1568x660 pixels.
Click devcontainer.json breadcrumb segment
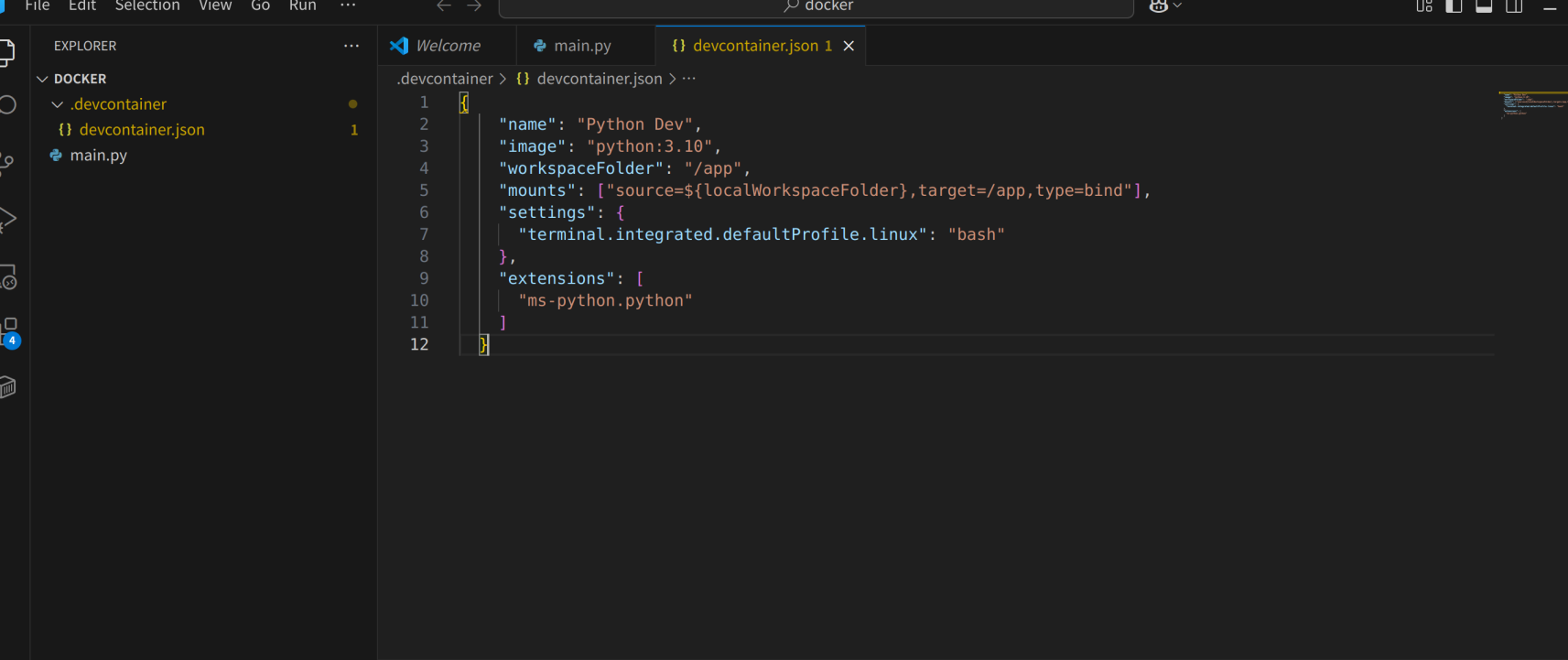point(599,79)
